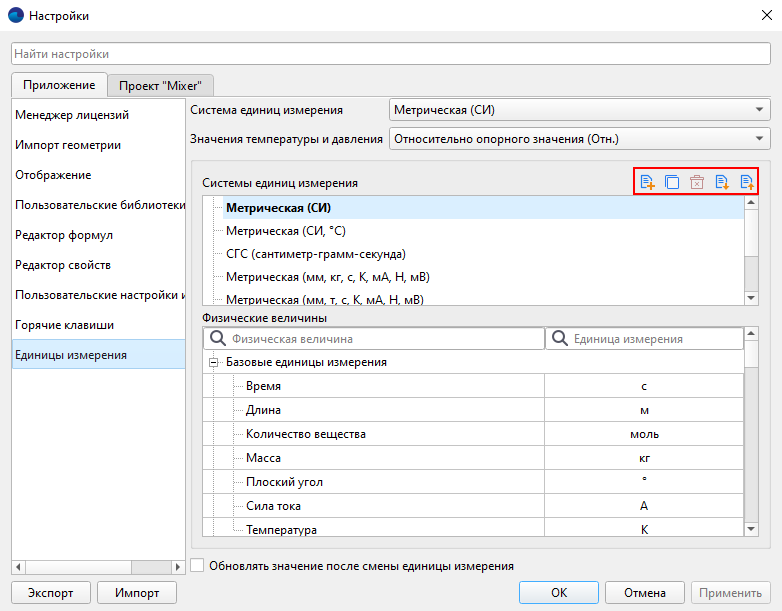Switch to the Проект "Mixer" tab

(160, 86)
